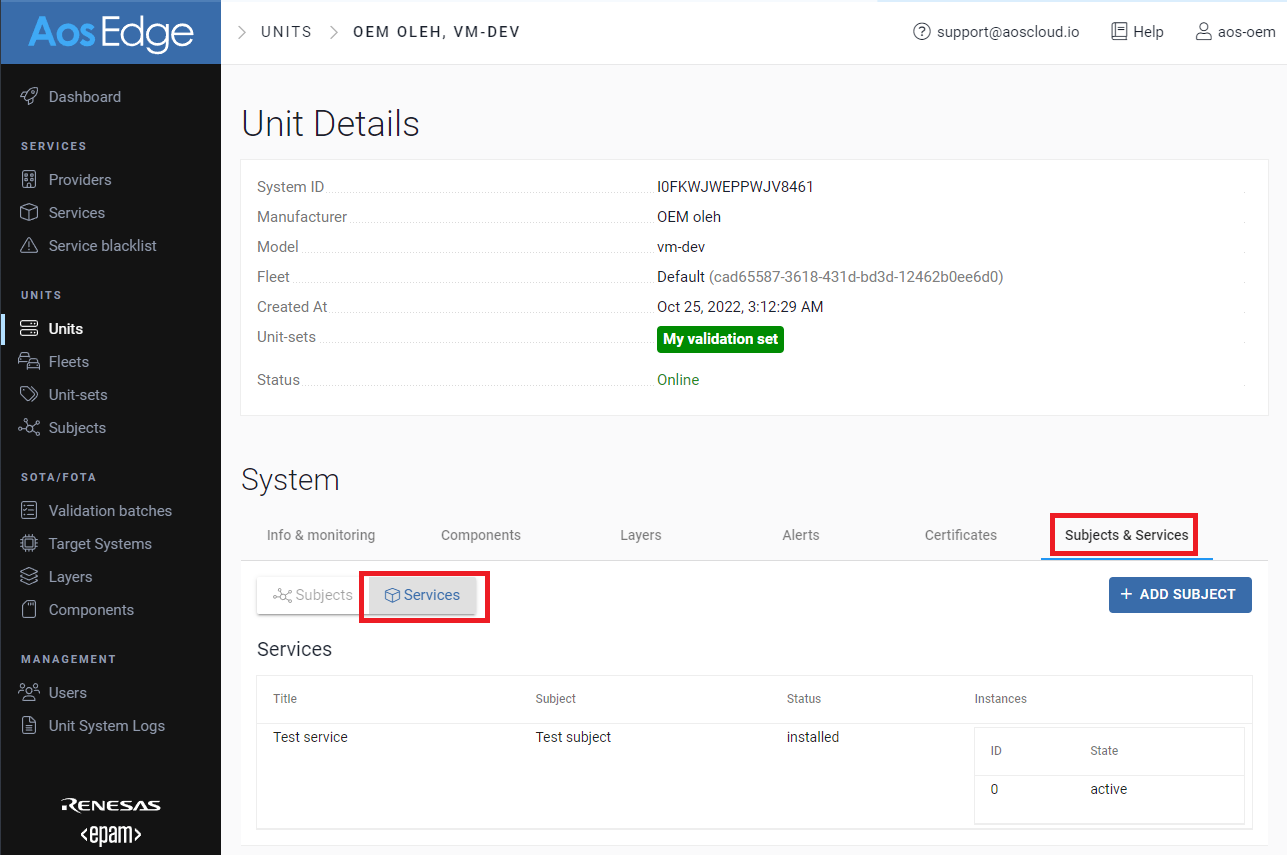1287x855 pixels.
Task: Open Unit-sets from the sidebar
Action: click(x=82, y=394)
